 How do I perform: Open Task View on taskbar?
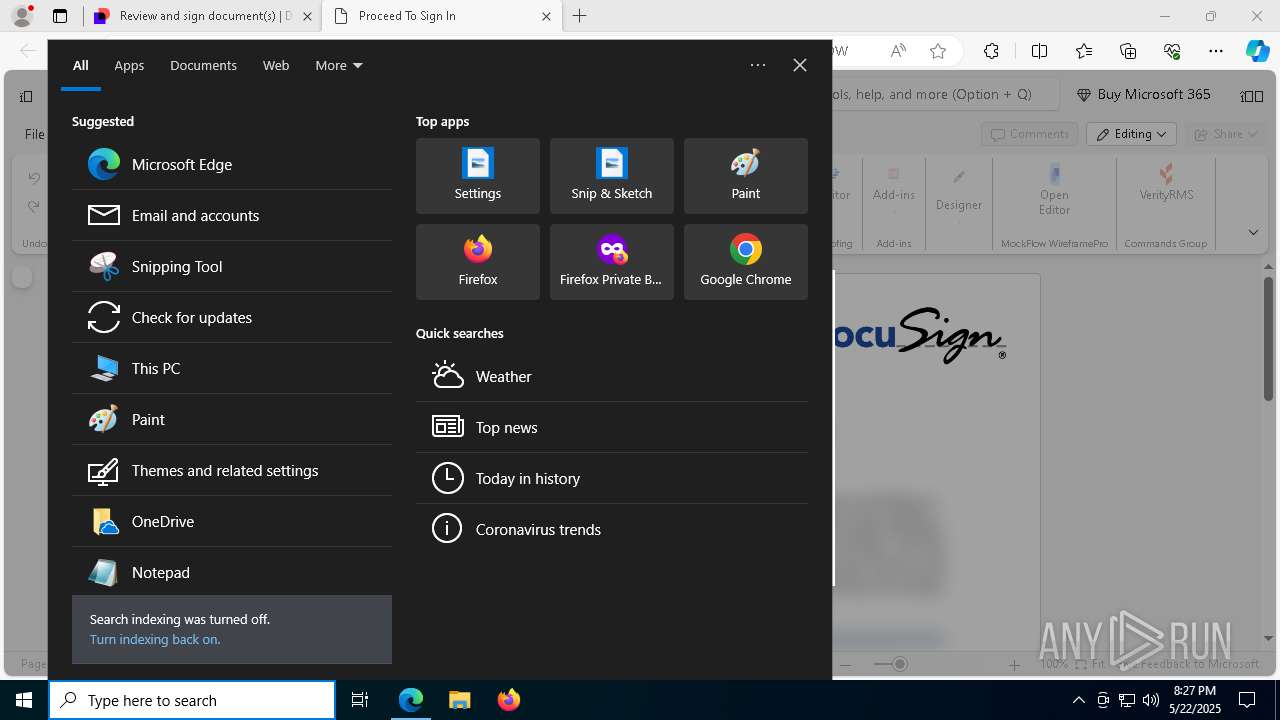(x=360, y=700)
